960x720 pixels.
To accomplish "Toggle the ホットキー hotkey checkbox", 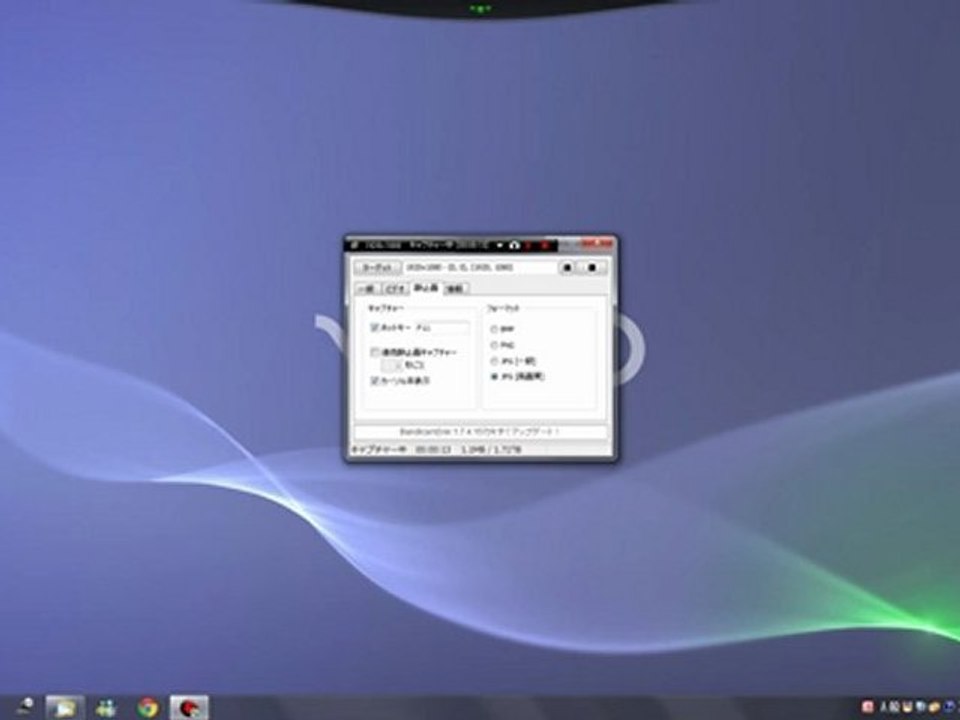I will [375, 328].
